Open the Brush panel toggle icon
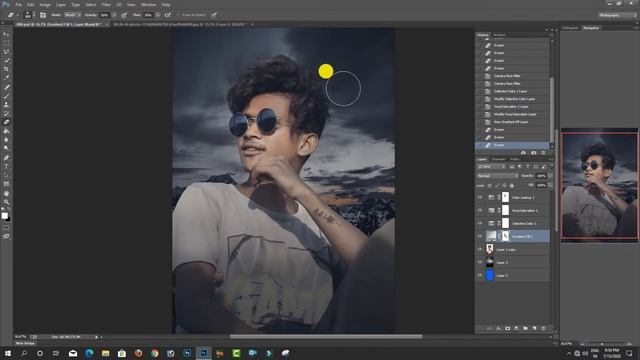The height and width of the screenshot is (360, 640). (43, 15)
